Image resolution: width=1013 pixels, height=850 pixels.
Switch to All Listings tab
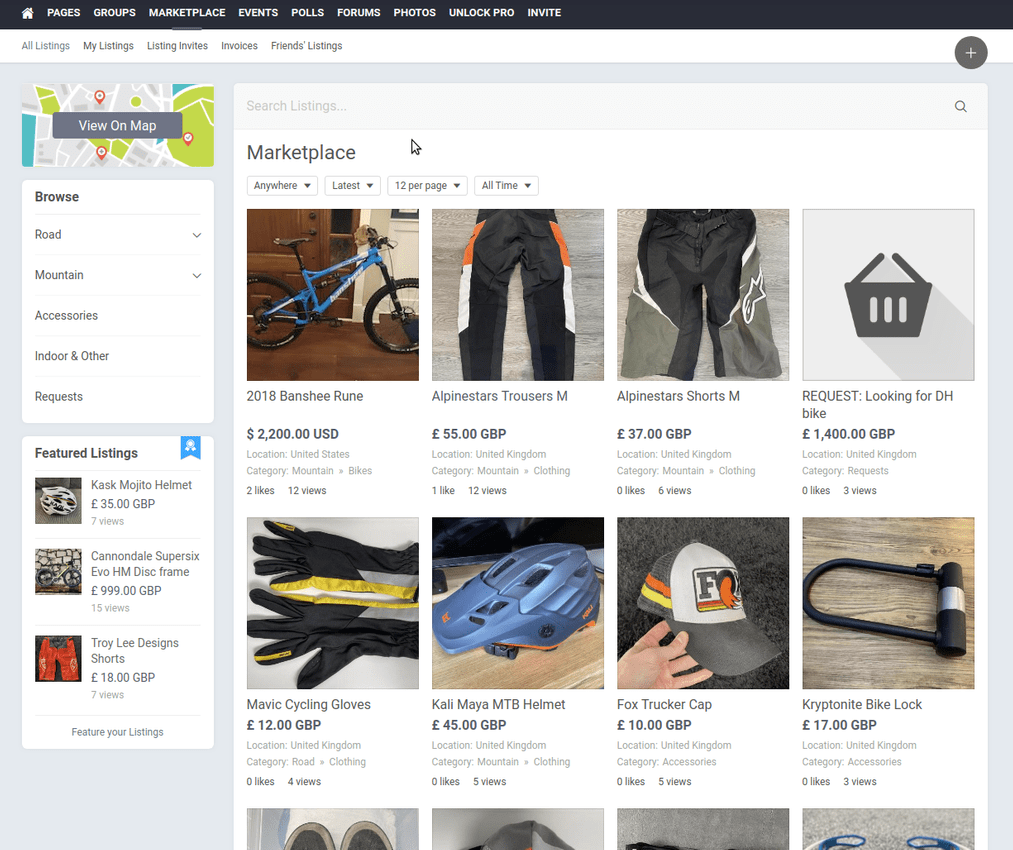click(45, 46)
